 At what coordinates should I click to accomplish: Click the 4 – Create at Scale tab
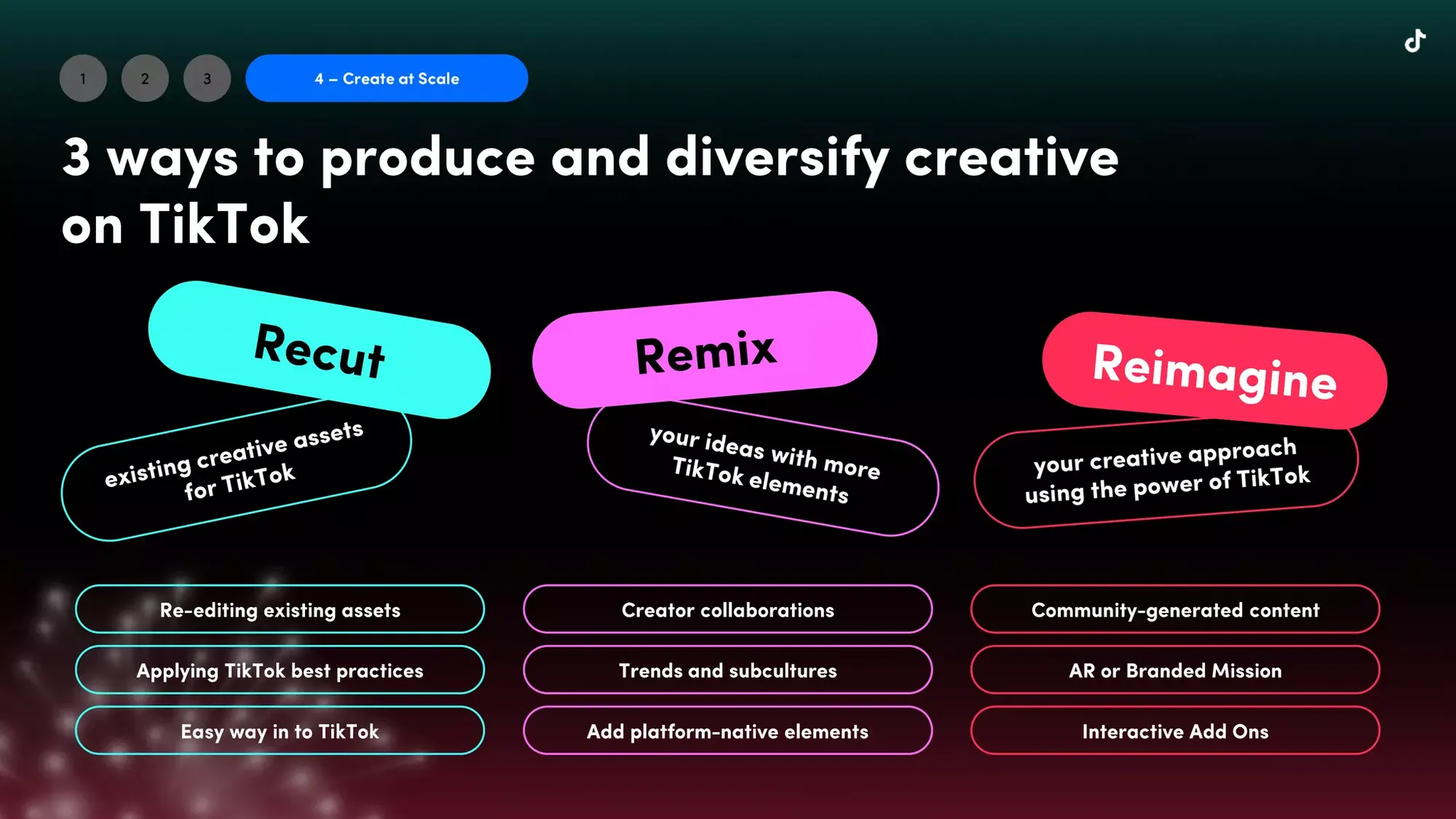tap(386, 78)
